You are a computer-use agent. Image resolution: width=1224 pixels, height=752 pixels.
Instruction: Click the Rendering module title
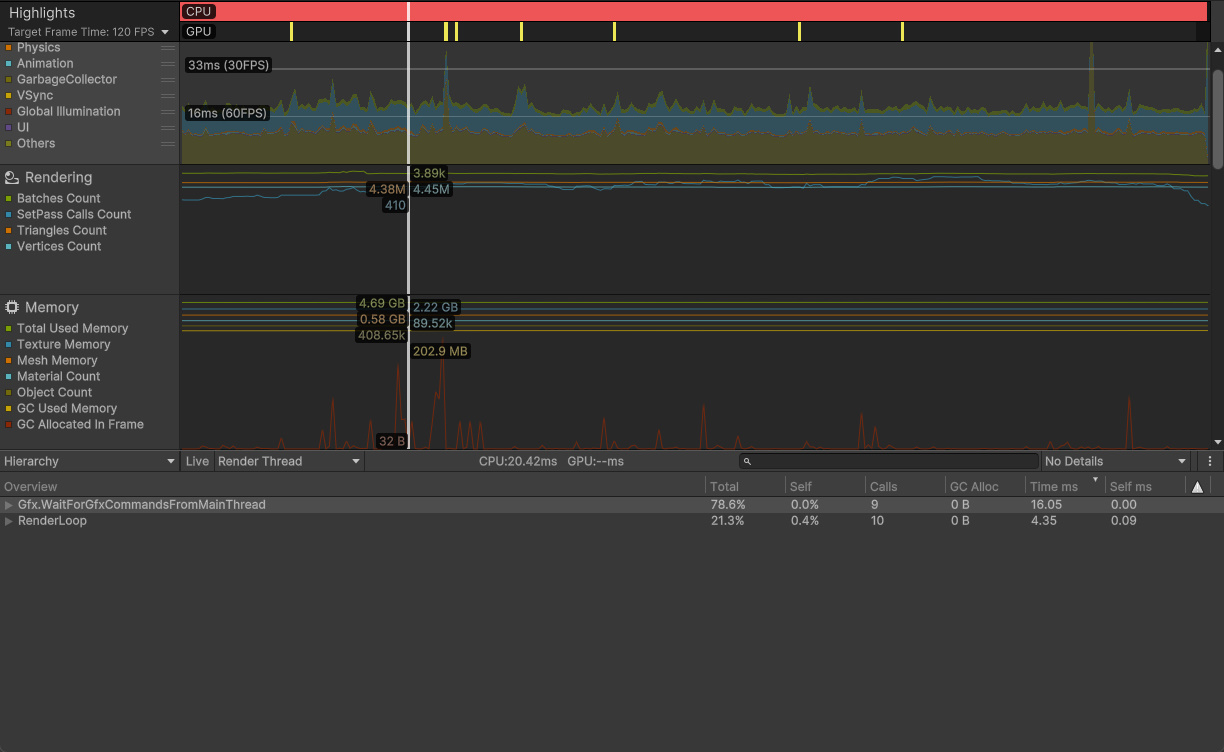[x=58, y=177]
